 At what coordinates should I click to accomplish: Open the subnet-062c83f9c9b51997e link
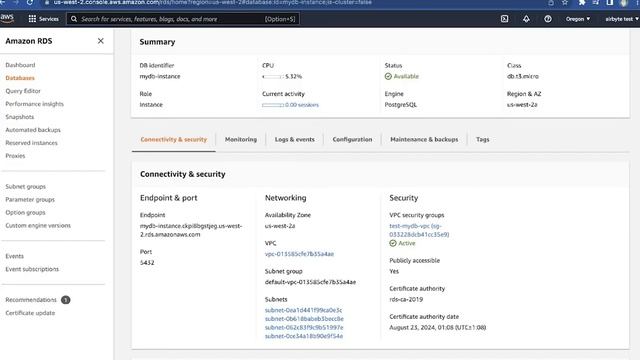pyautogui.click(x=304, y=327)
